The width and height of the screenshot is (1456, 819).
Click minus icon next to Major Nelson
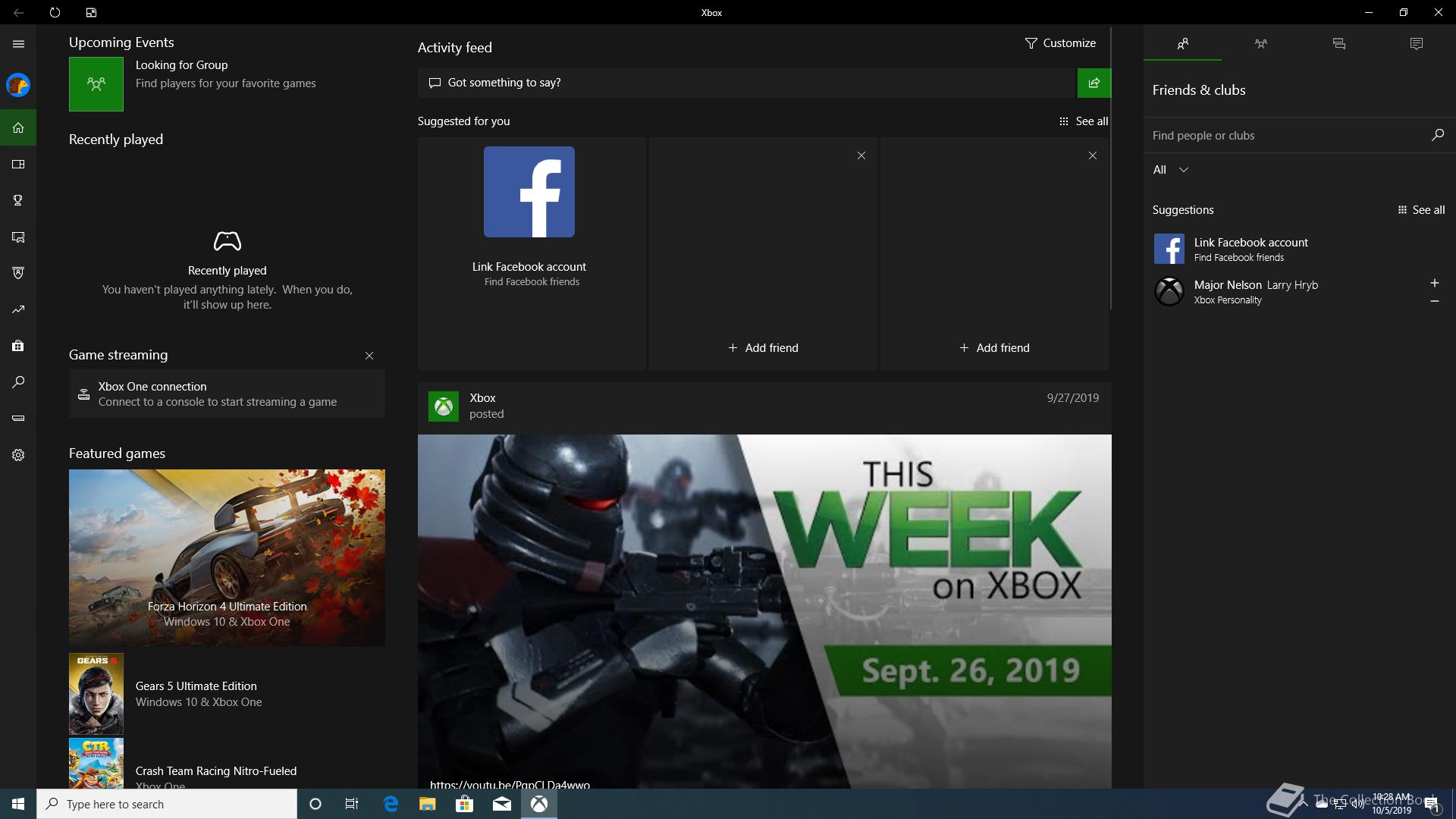tap(1434, 301)
